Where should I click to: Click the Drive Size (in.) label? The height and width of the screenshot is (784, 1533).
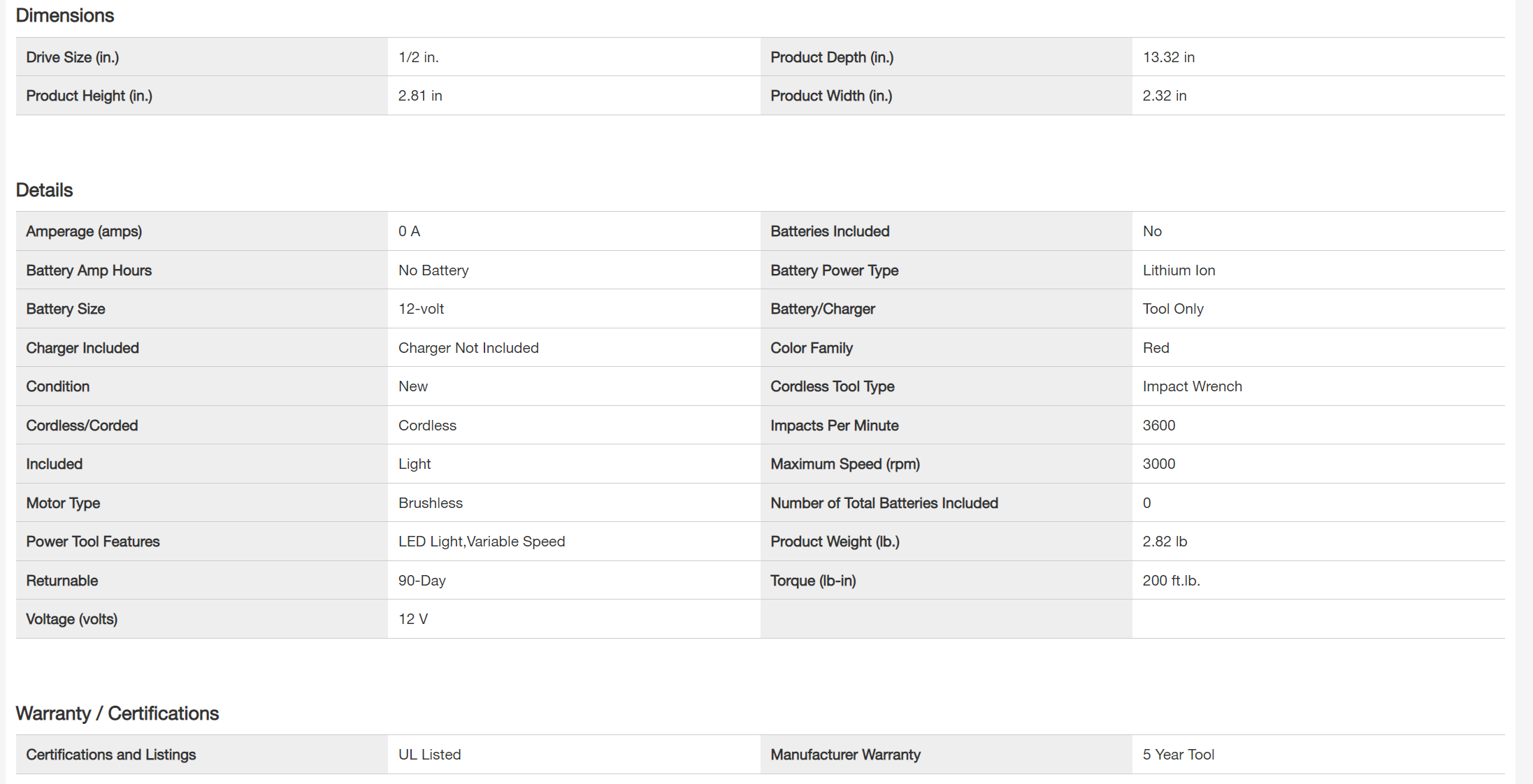coord(73,57)
